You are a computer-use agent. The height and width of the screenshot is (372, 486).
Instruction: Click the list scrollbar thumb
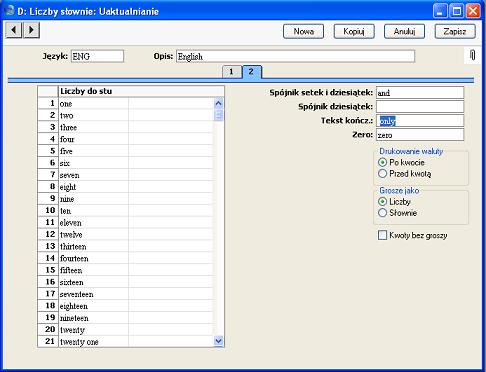pos(218,115)
